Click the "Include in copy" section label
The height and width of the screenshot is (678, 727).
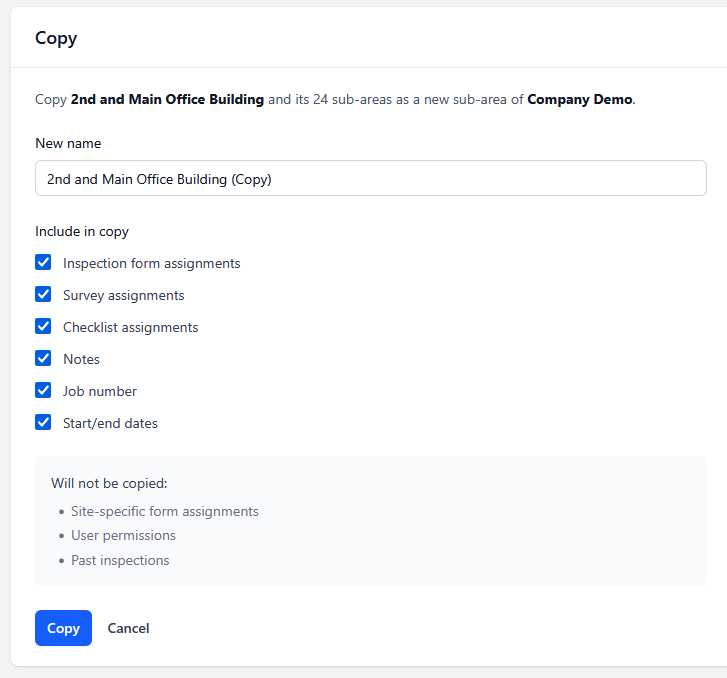[x=82, y=232]
